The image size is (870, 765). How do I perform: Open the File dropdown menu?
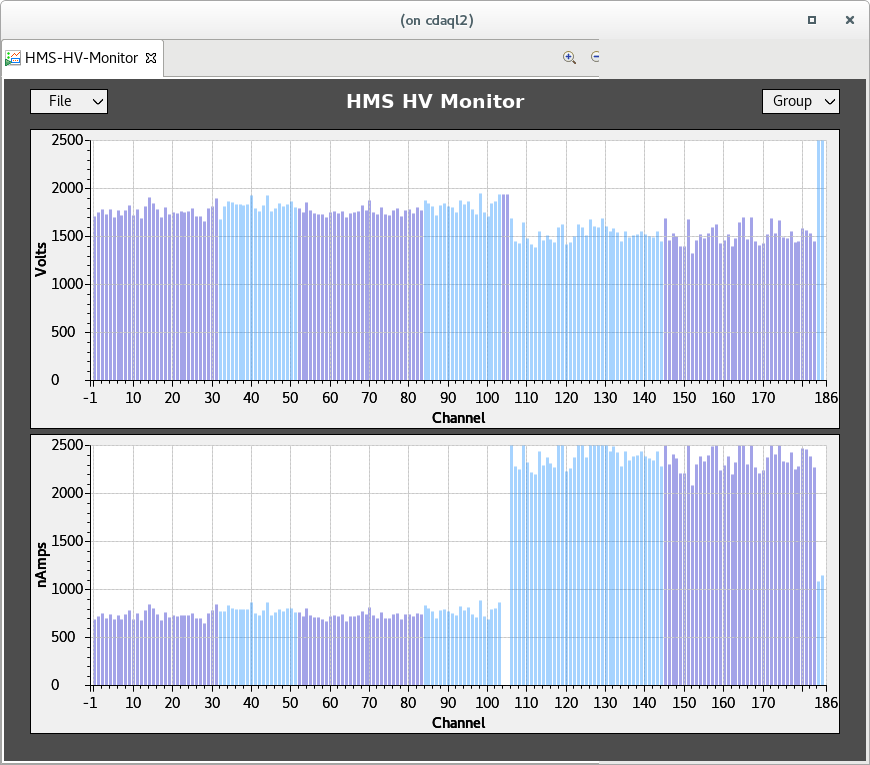pos(69,101)
